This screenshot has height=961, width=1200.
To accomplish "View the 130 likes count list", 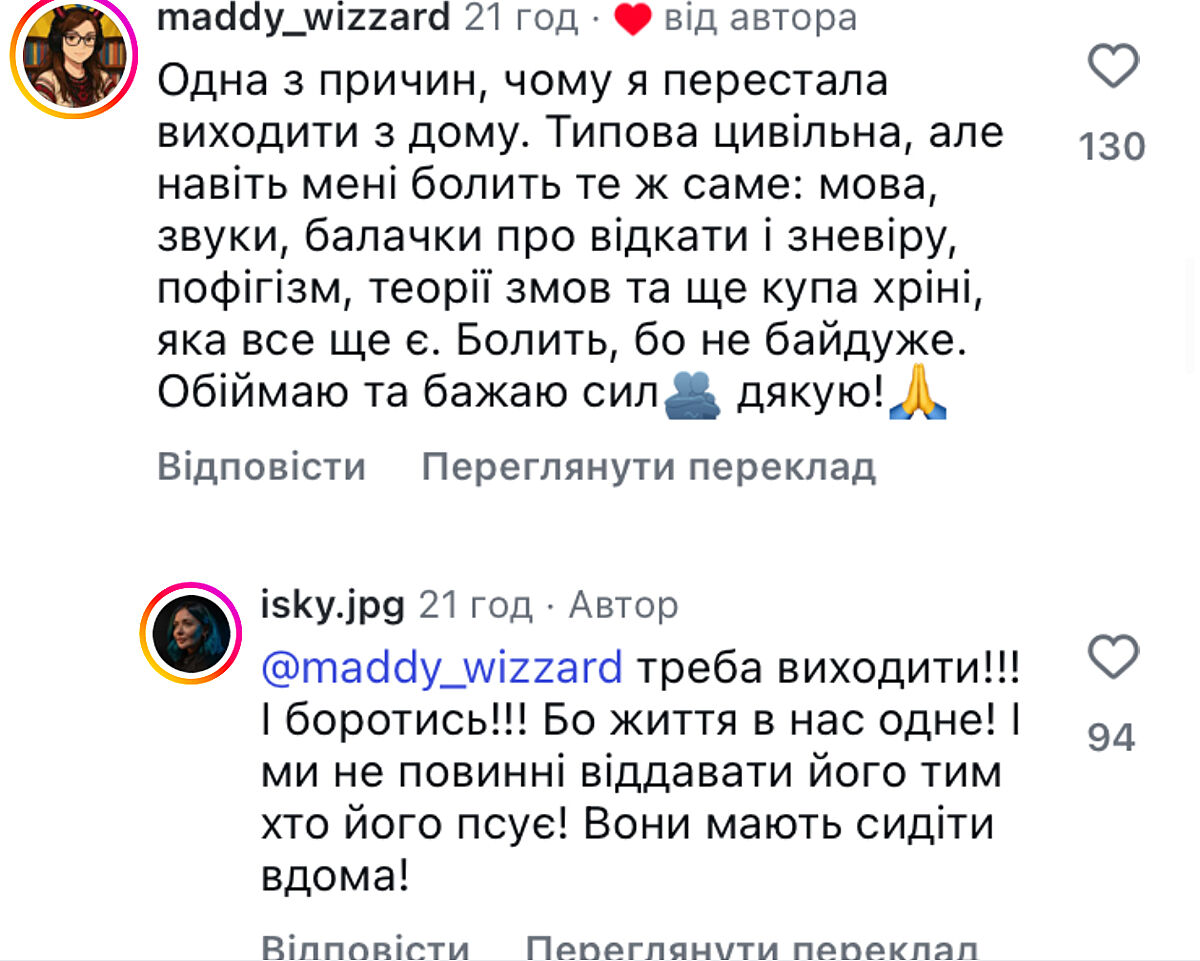I will click(1112, 147).
